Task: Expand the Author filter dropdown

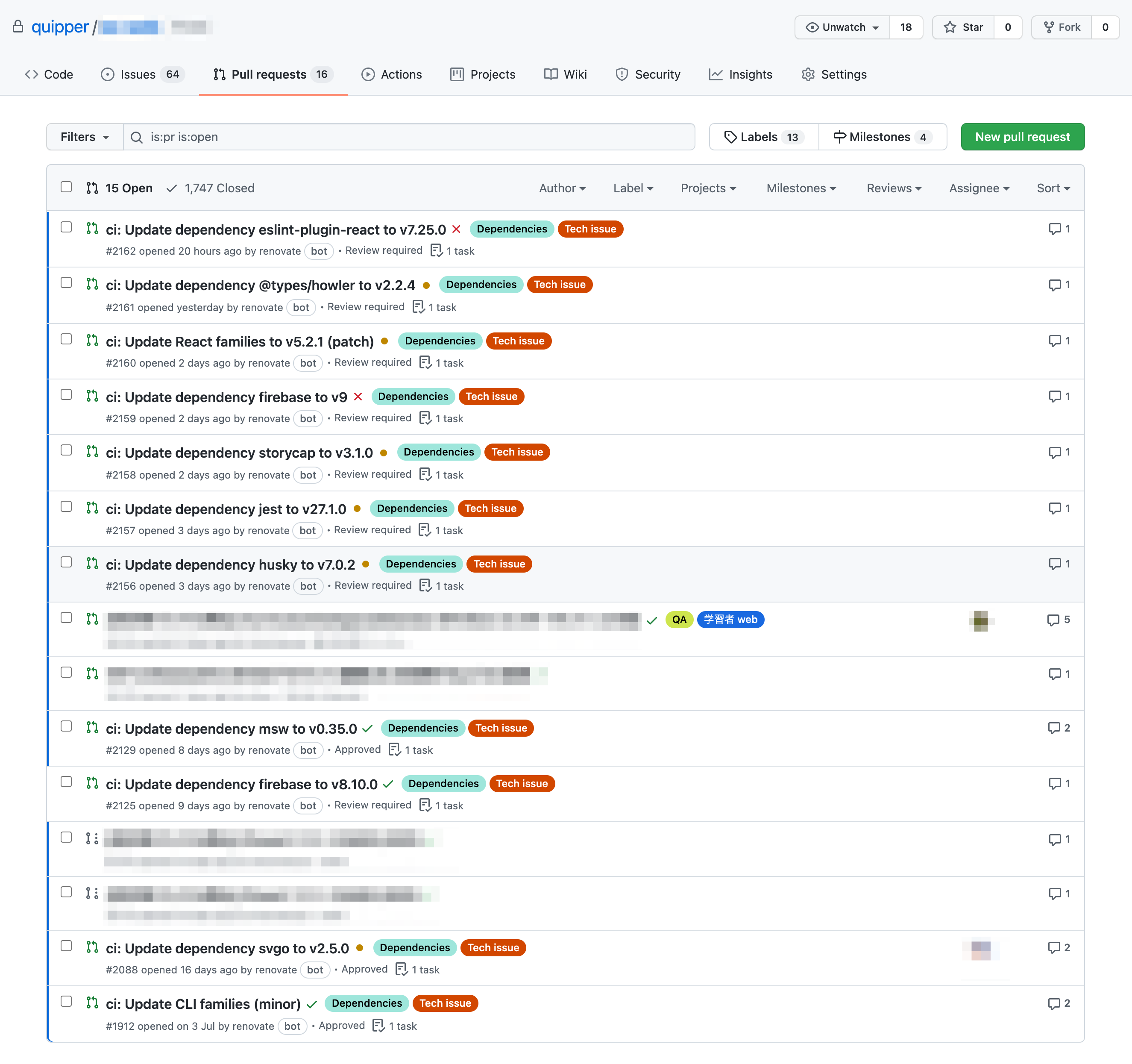Action: pos(562,188)
